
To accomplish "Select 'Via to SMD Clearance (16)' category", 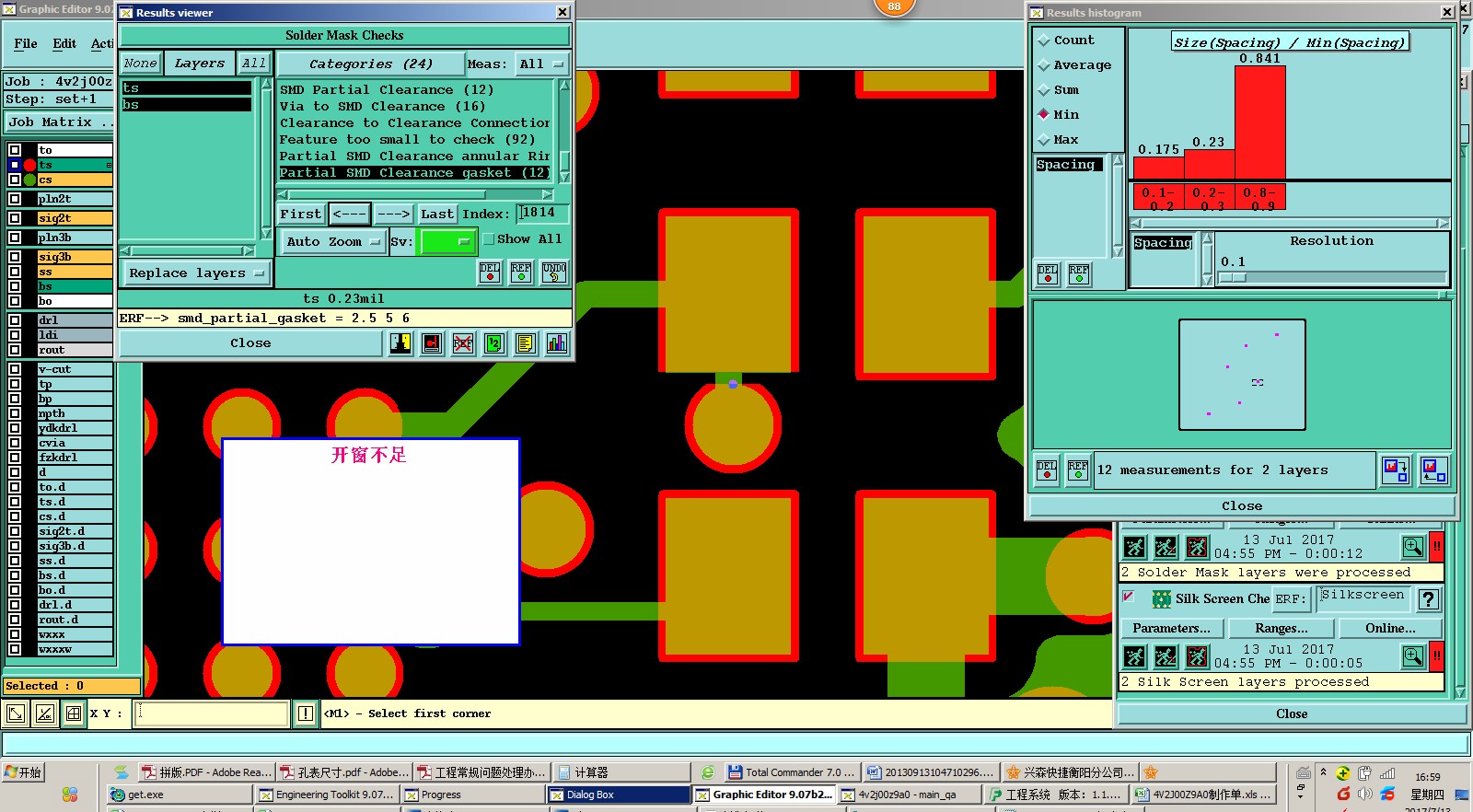I will click(382, 107).
